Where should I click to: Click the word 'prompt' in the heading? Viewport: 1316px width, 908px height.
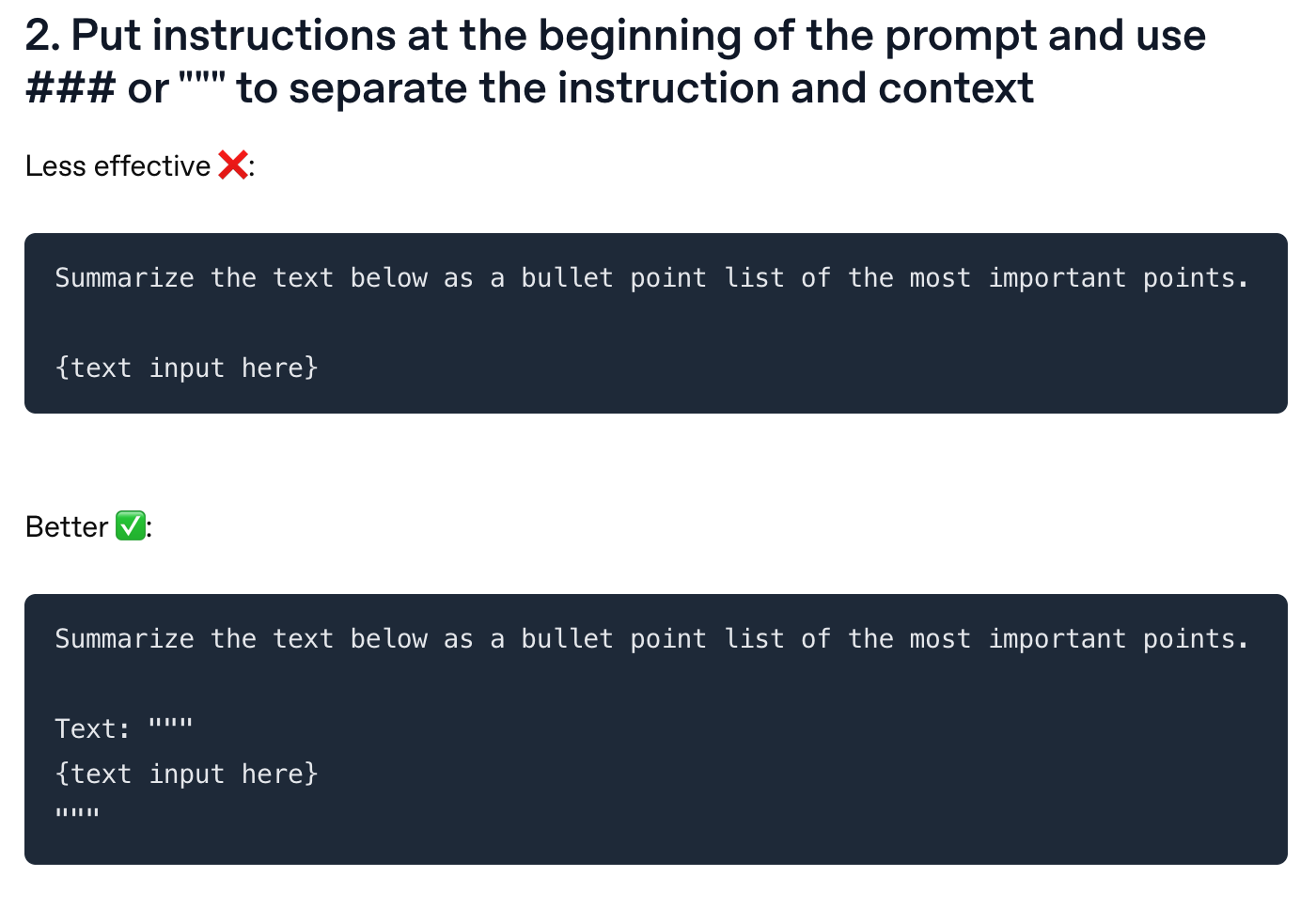961,36
